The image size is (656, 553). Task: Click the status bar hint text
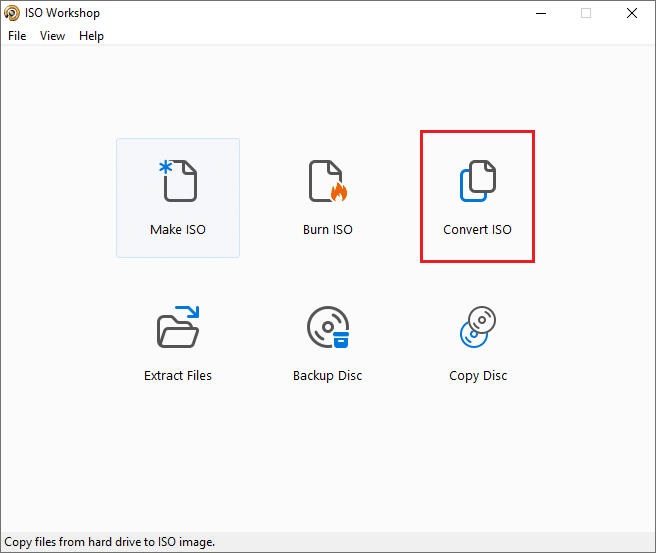(x=110, y=543)
